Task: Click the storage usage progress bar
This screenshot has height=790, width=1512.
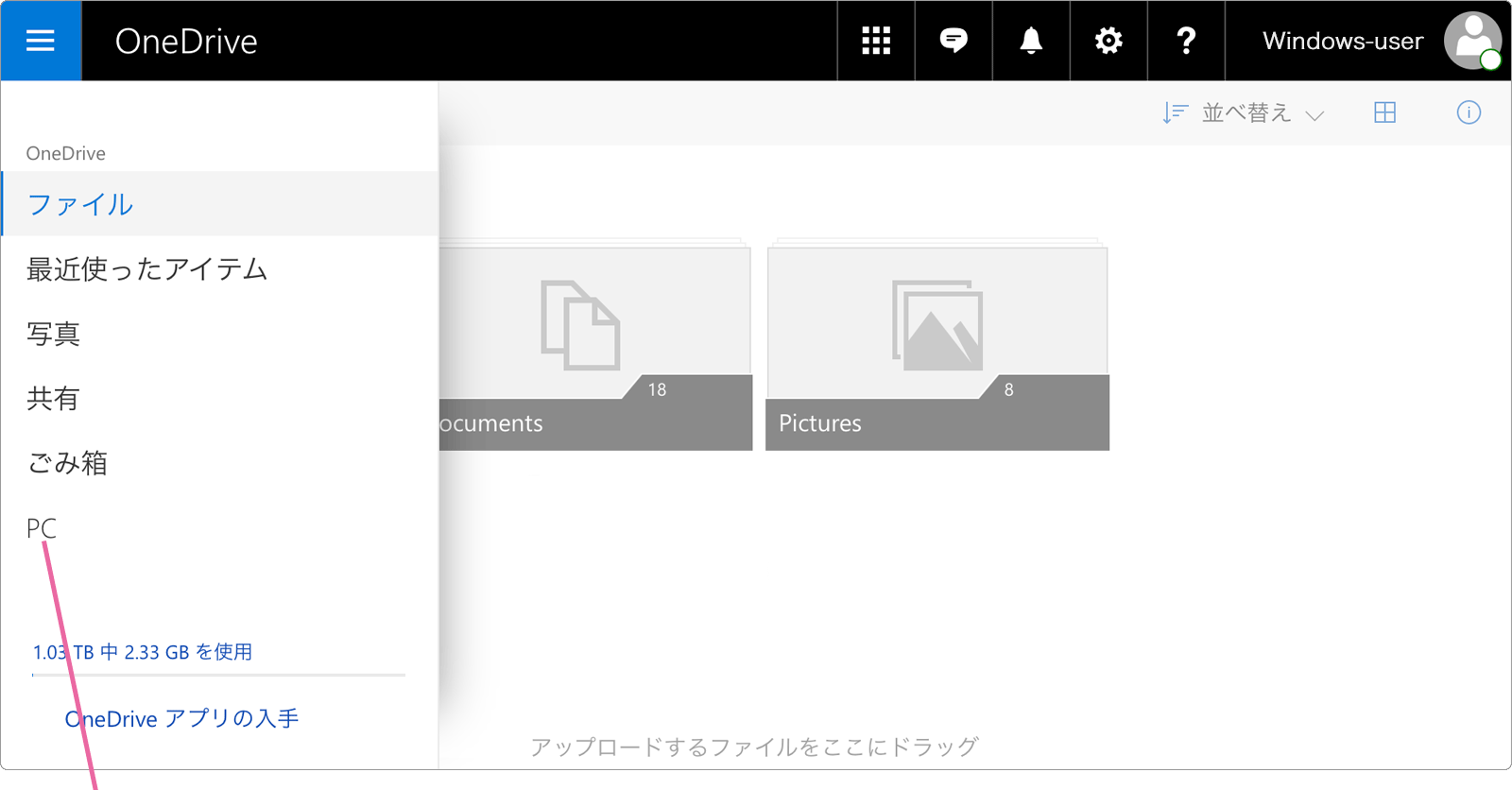Action: pos(218,675)
